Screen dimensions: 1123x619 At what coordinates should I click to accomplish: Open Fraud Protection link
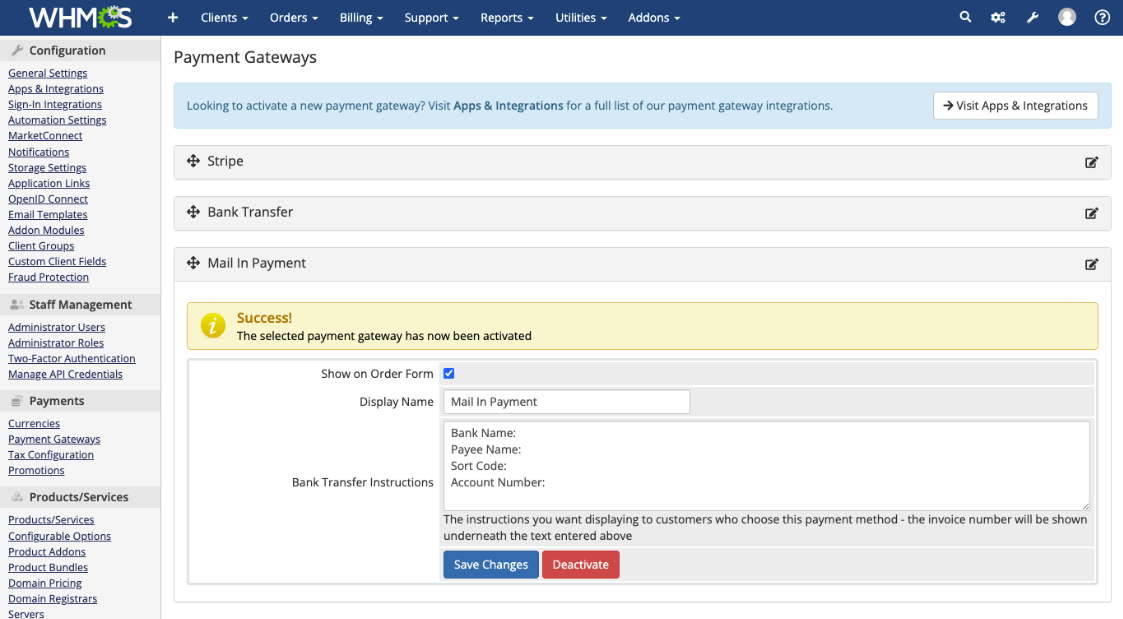(48, 277)
